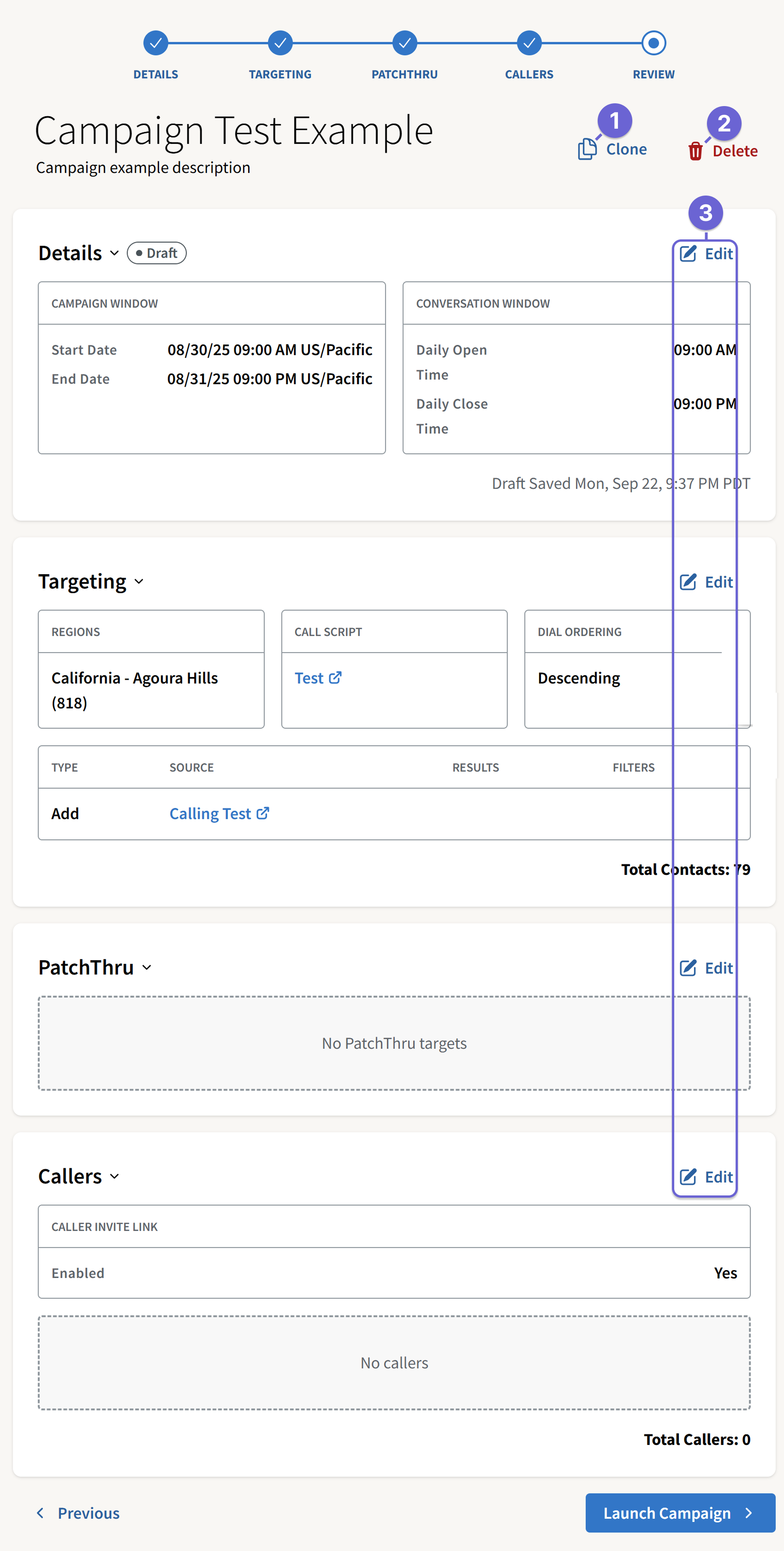Click the end date value 08/31/25 09:00 PM

(270, 379)
